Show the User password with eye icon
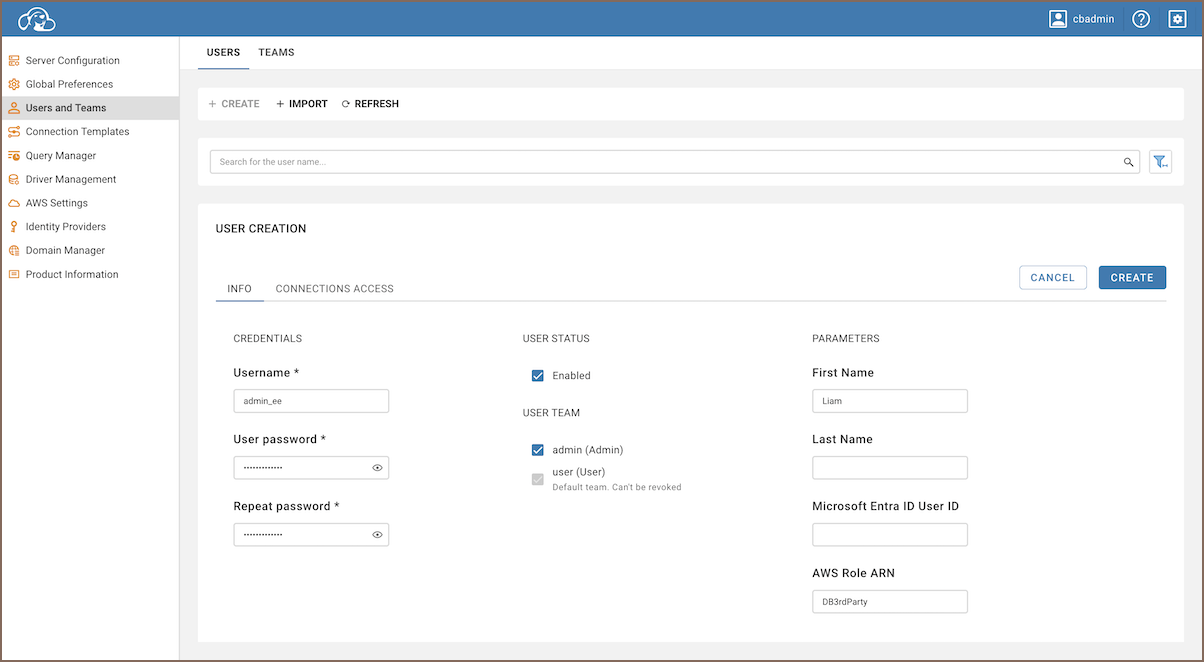This screenshot has width=1204, height=662. tap(377, 468)
